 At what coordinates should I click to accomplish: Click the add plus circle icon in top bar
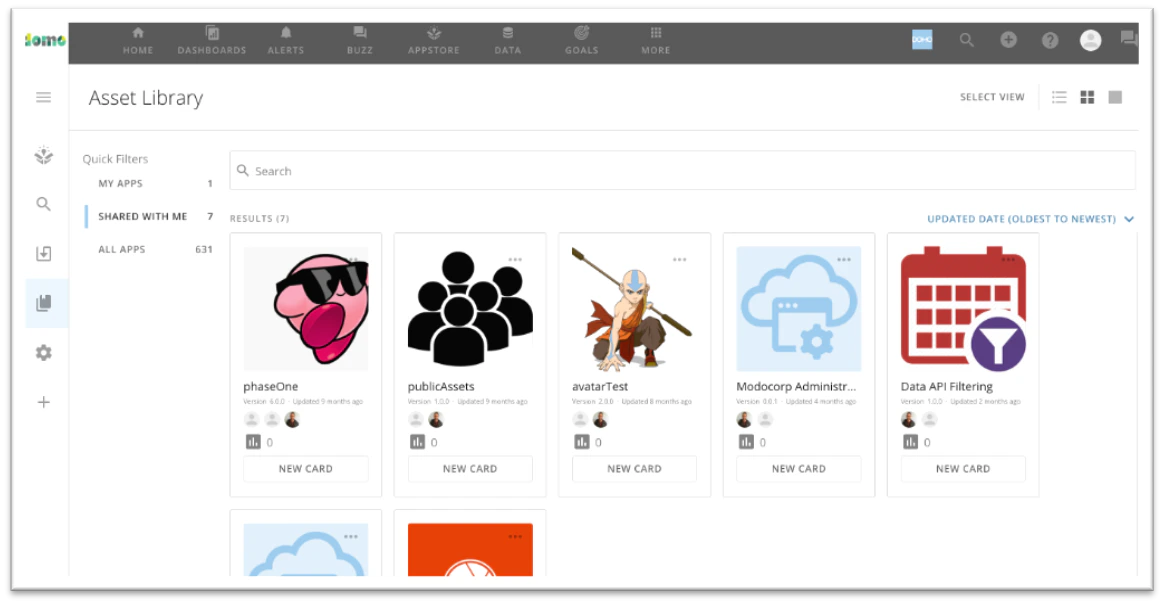[1008, 40]
